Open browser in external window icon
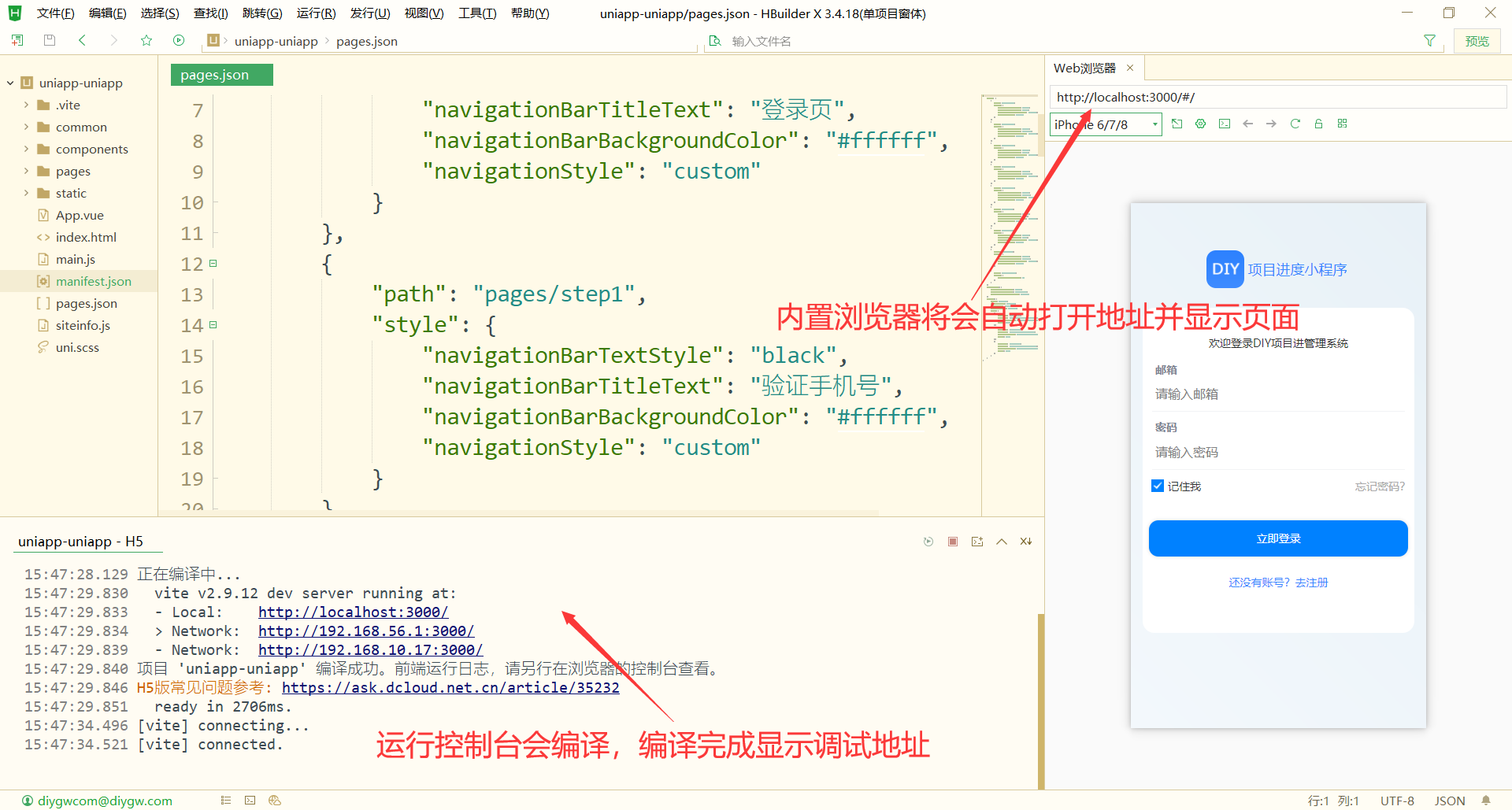Image resolution: width=1512 pixels, height=810 pixels. coord(1177,124)
